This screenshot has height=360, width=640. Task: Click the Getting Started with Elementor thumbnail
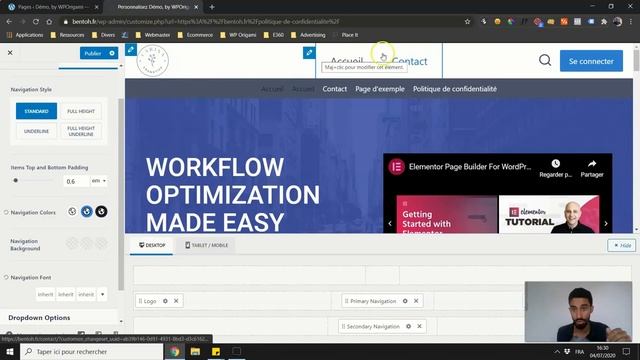coord(447,214)
